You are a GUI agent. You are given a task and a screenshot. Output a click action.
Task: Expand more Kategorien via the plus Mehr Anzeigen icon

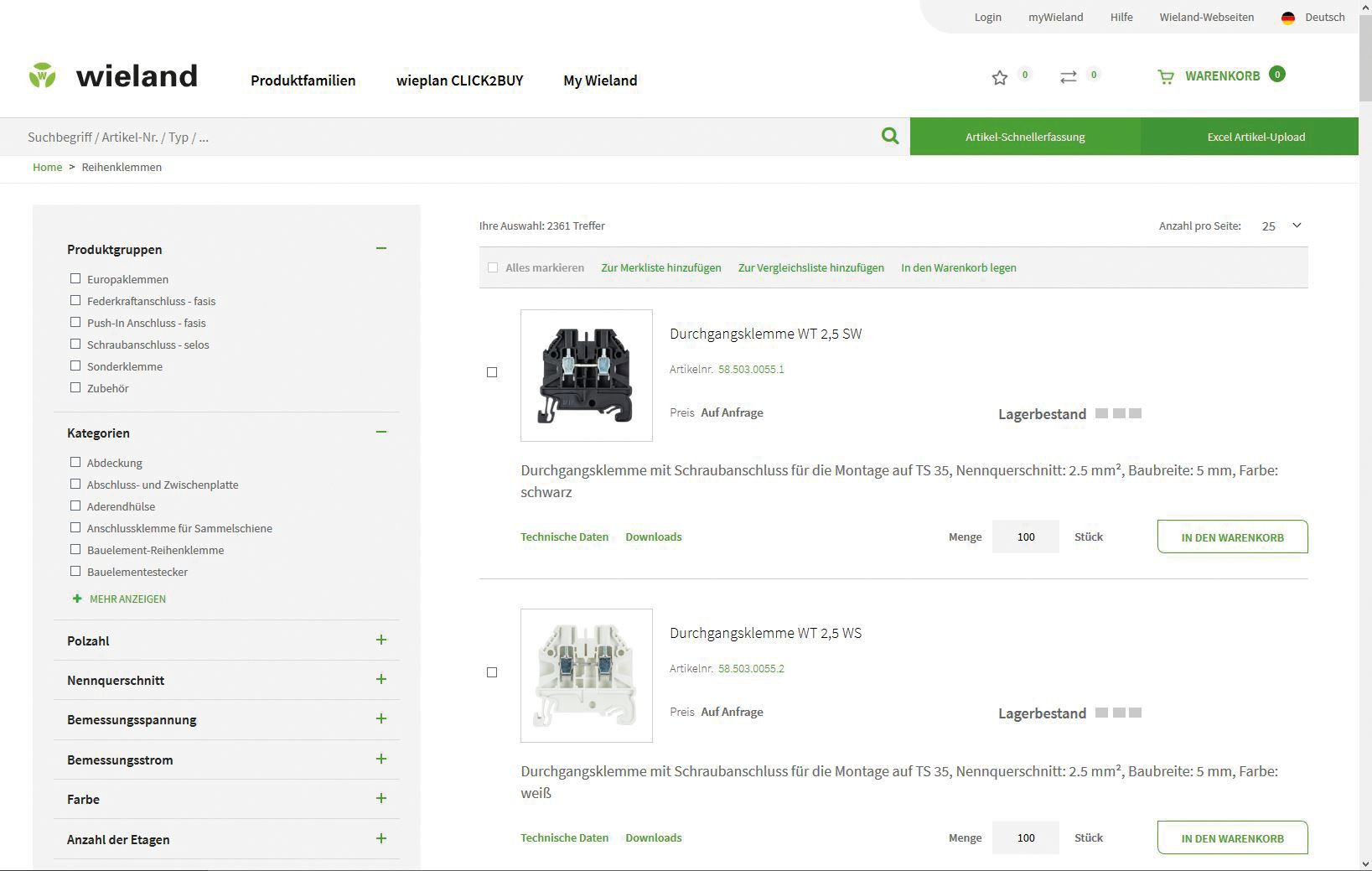click(77, 599)
